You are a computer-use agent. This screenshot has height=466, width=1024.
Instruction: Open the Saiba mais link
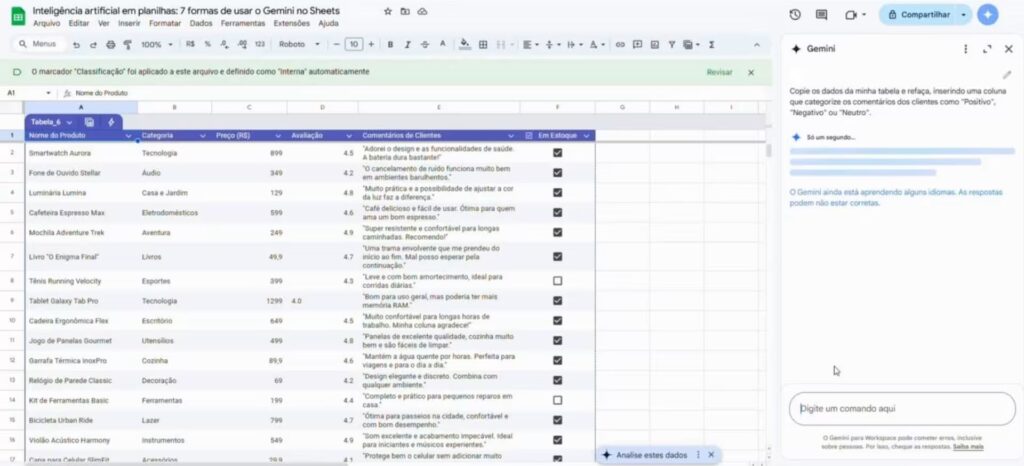968,446
